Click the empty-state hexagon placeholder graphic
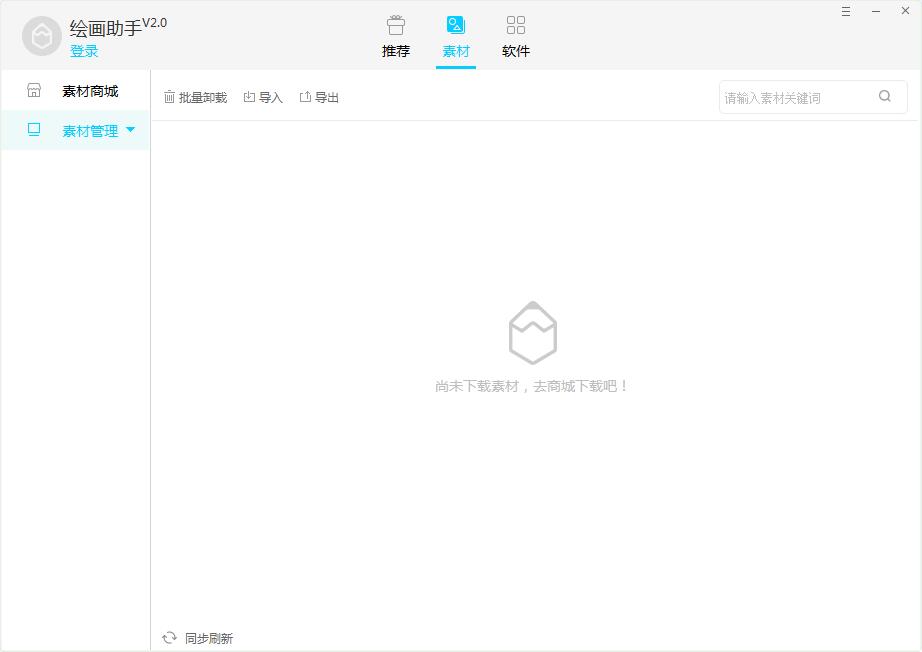This screenshot has height=652, width=922. [533, 332]
